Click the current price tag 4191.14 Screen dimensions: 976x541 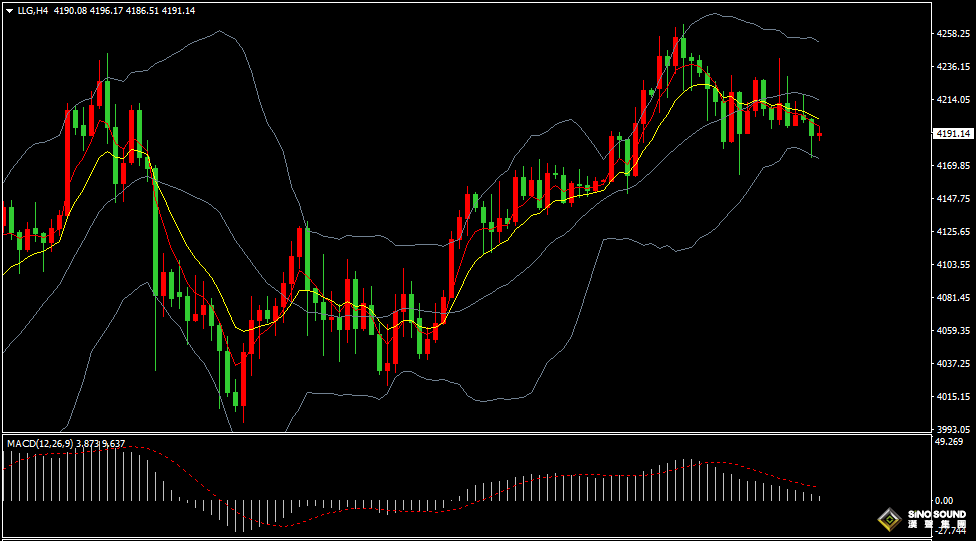(951, 133)
